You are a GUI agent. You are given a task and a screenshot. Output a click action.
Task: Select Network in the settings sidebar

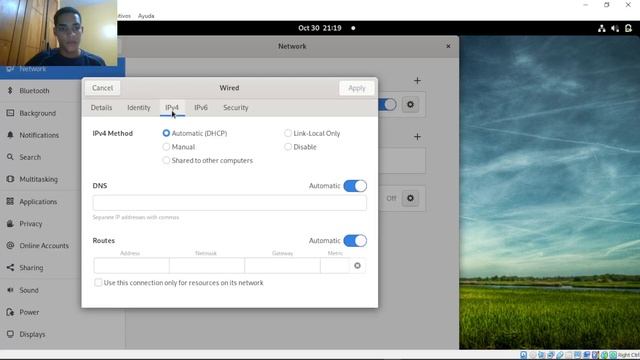(x=62, y=70)
